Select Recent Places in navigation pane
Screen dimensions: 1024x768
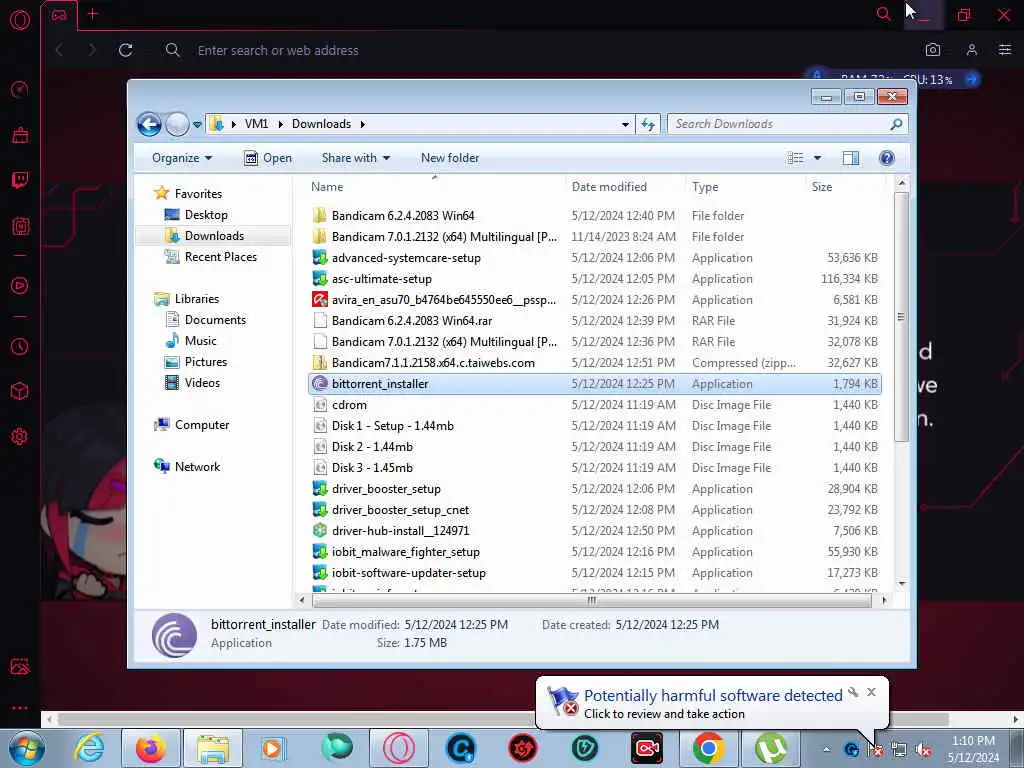click(x=221, y=257)
